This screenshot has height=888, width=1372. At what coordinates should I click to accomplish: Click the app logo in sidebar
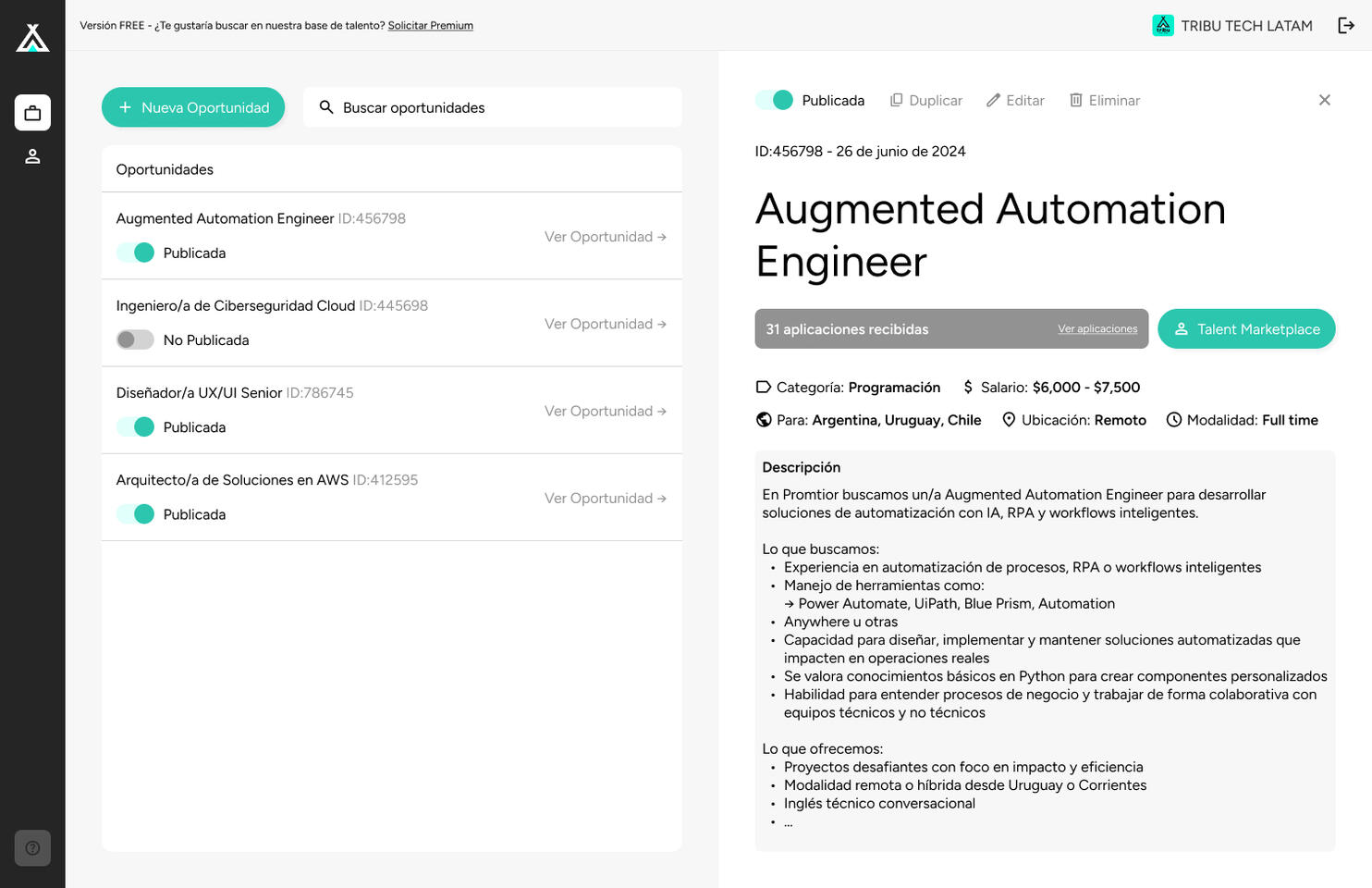tap(32, 38)
